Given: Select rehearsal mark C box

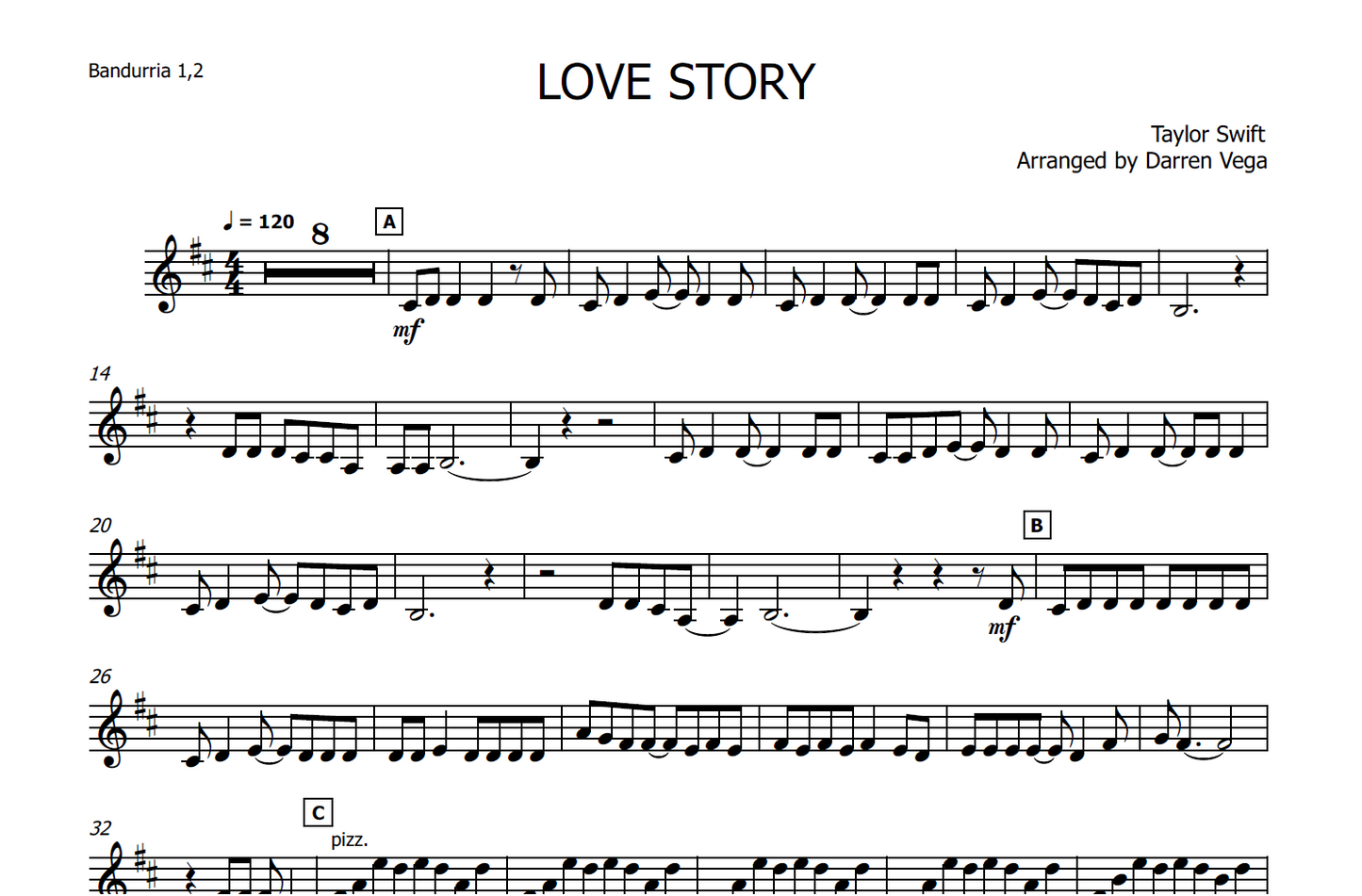Looking at the screenshot, I should [x=319, y=812].
